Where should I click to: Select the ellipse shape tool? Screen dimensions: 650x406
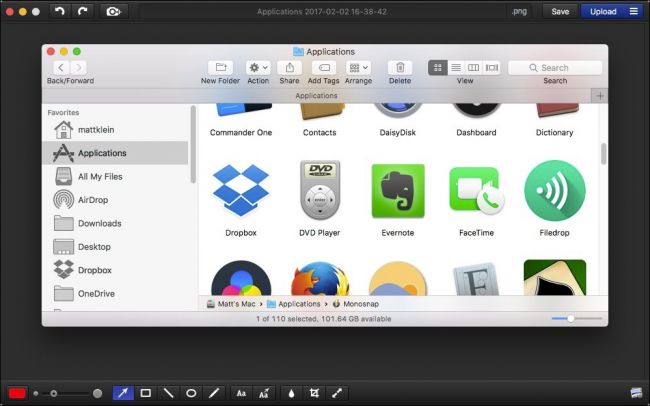point(191,393)
